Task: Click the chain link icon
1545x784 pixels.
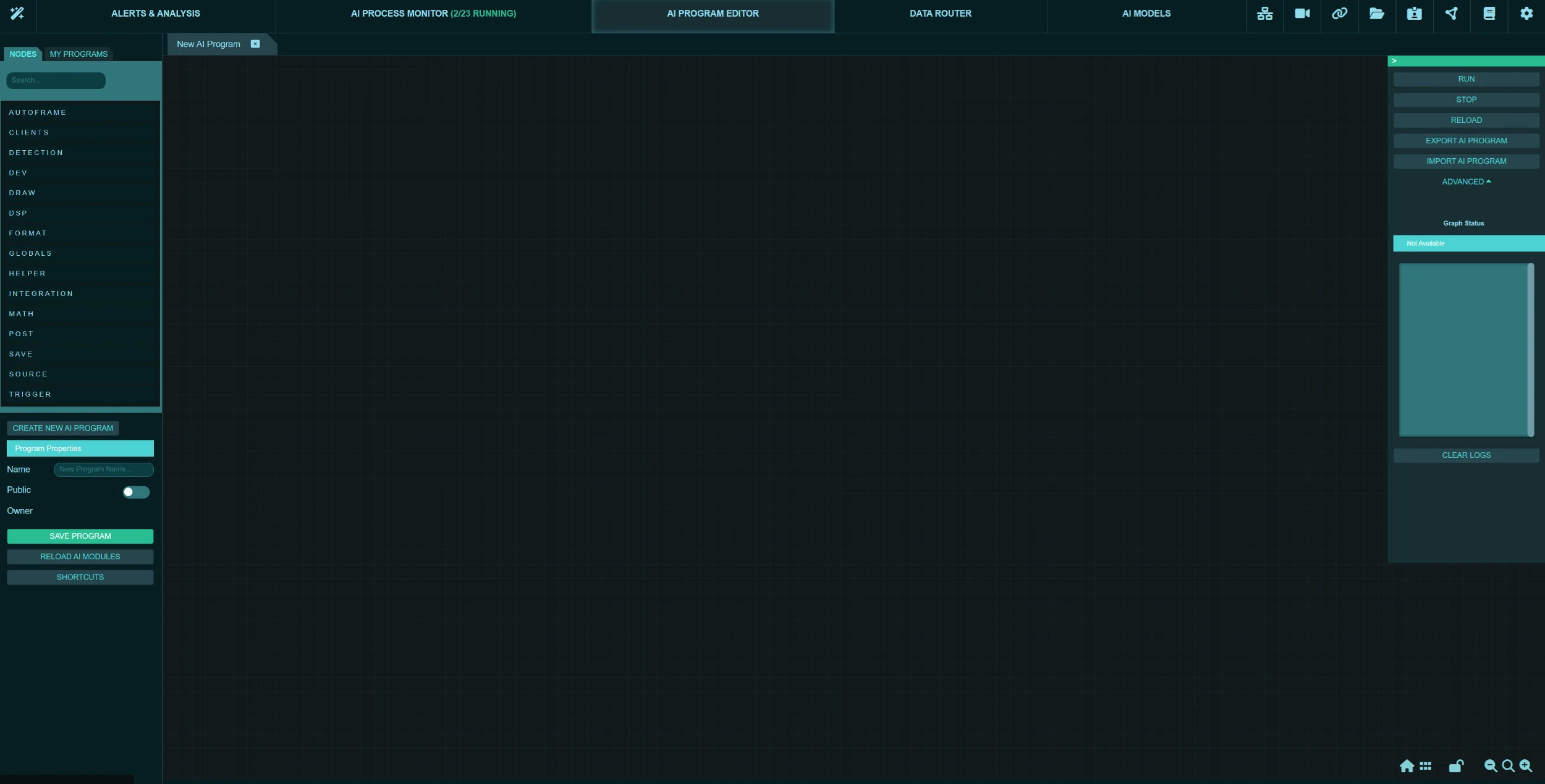Action: click(1339, 14)
